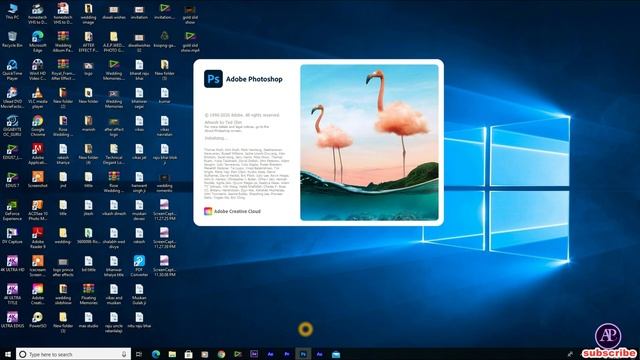Select the AFTER EFFECT folder icon
Screen dimensions: 640x360
pyautogui.click(x=88, y=42)
